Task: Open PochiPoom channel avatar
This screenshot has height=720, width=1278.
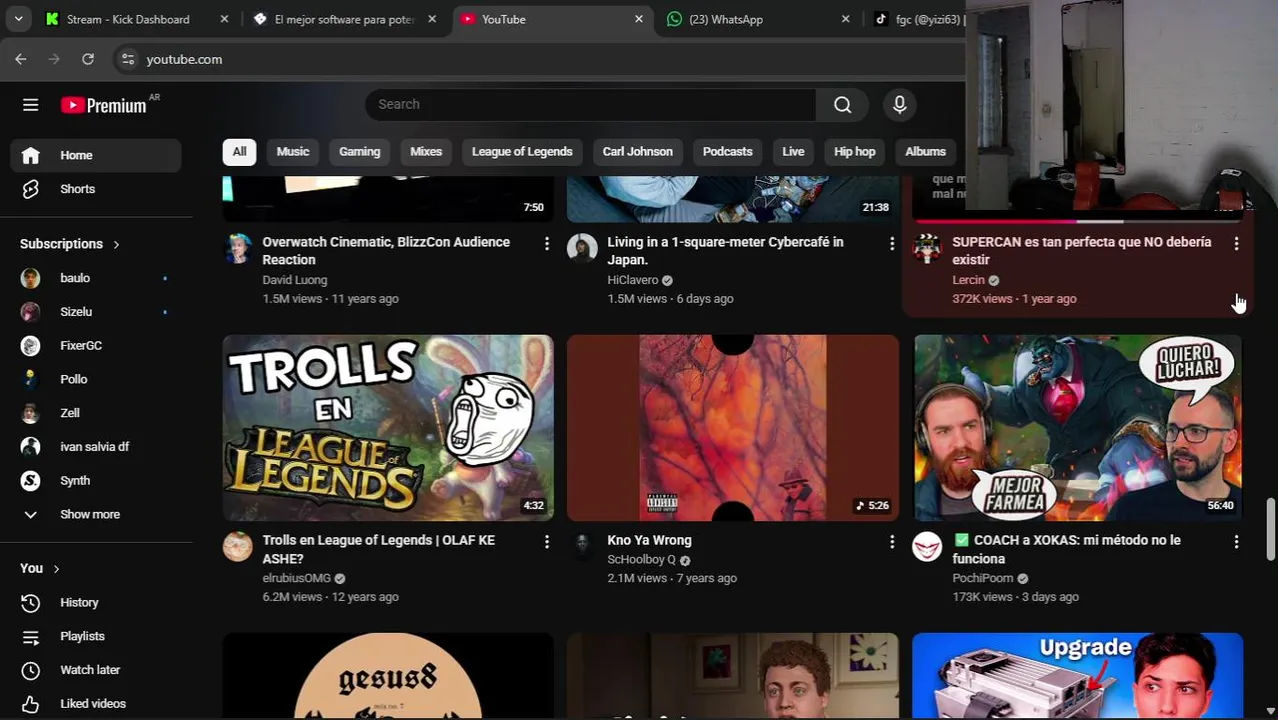Action: [927, 546]
